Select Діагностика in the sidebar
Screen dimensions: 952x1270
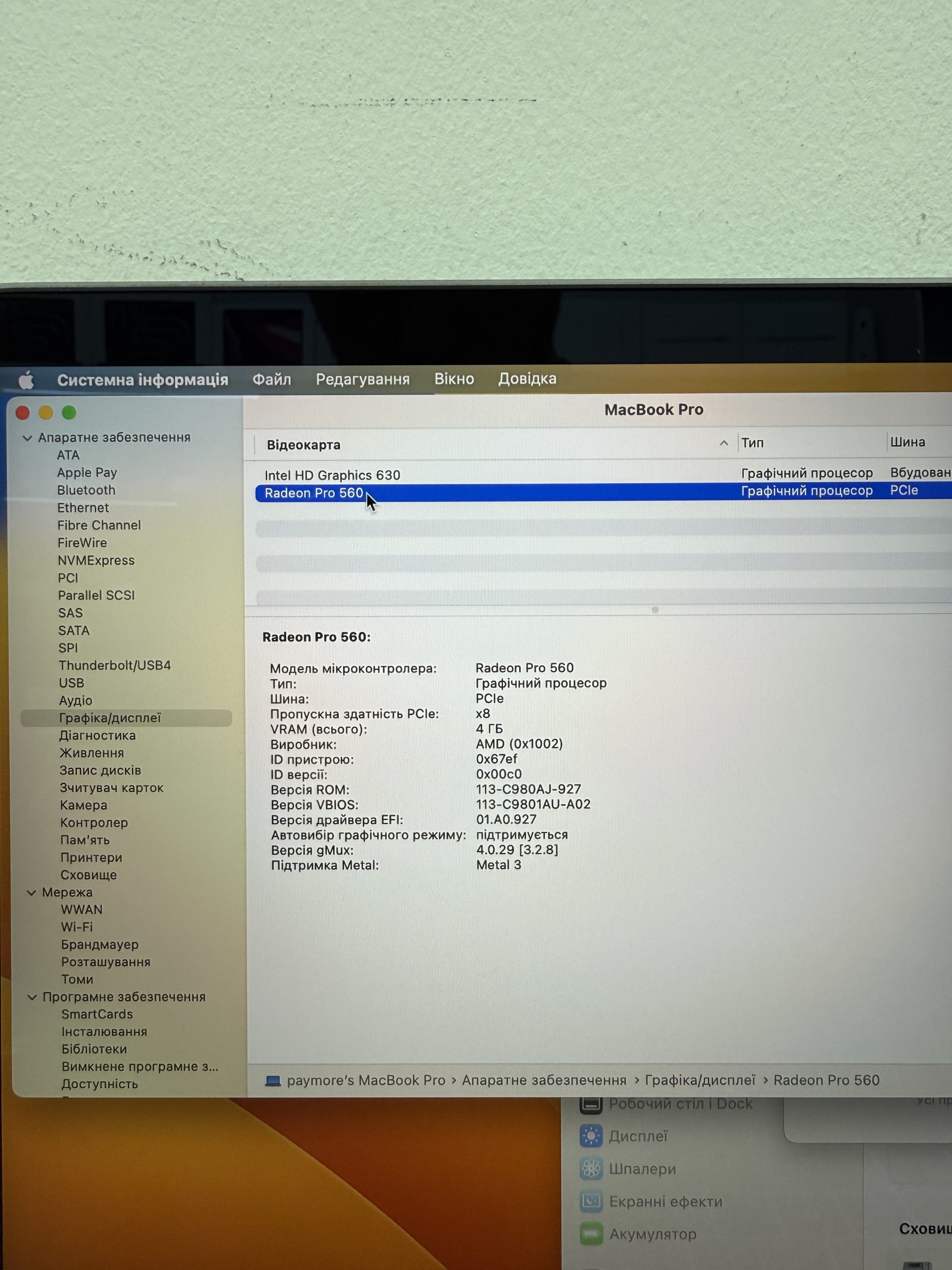click(x=98, y=736)
